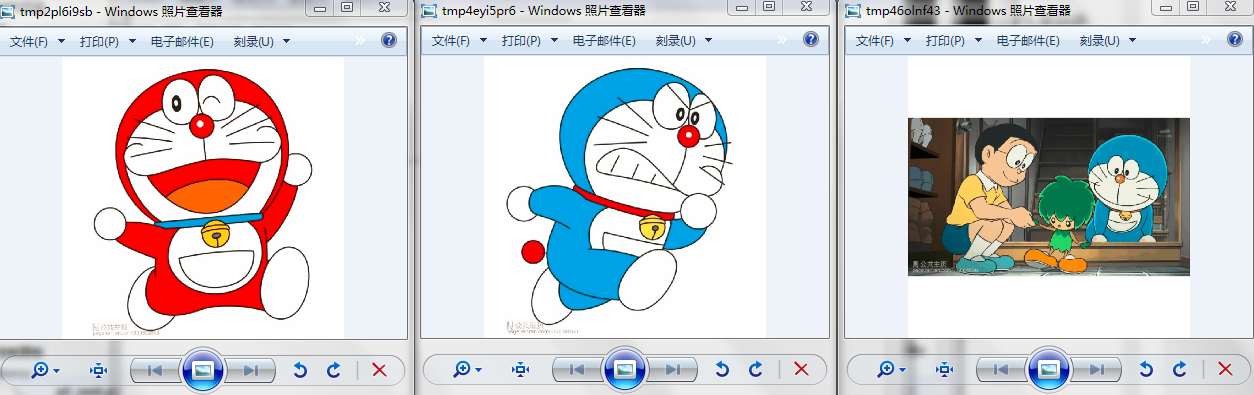1254x395 pixels.
Task: Click 电子邮件(E) in tmp2pl6i9sb window
Action: [x=182, y=41]
